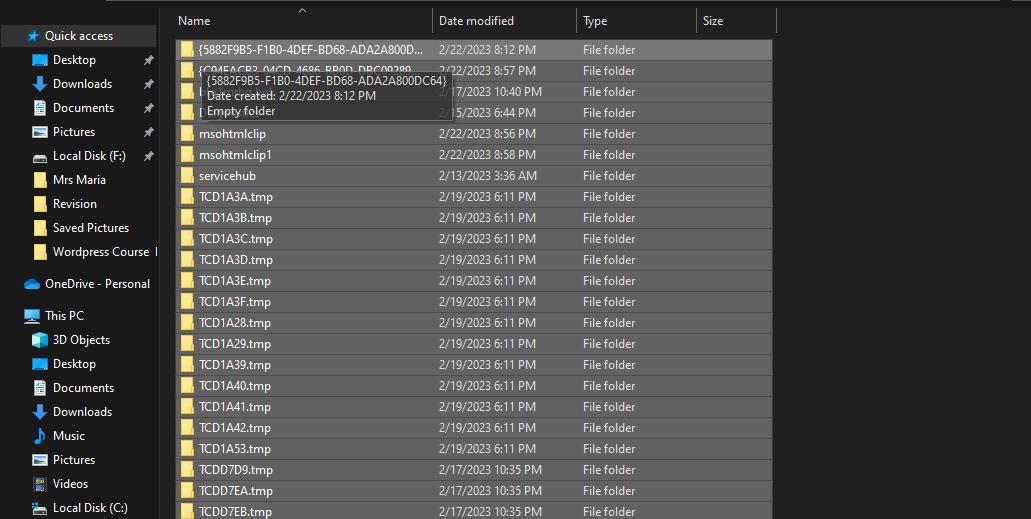Sort by Date modified column header
The width and height of the screenshot is (1031, 519).
[476, 21]
